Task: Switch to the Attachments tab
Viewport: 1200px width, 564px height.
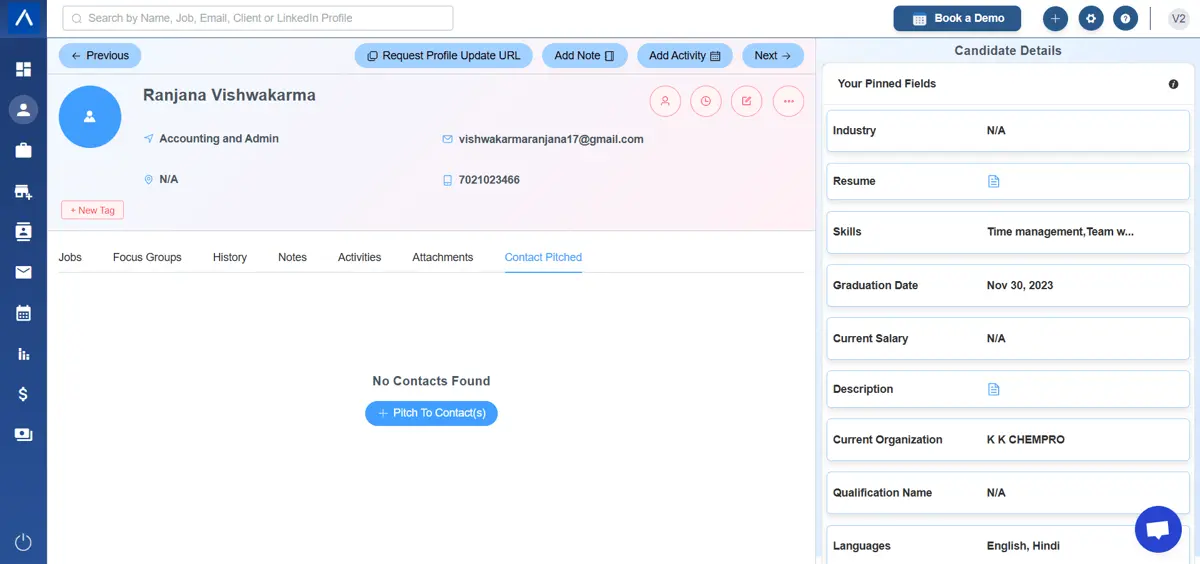Action: pos(443,257)
